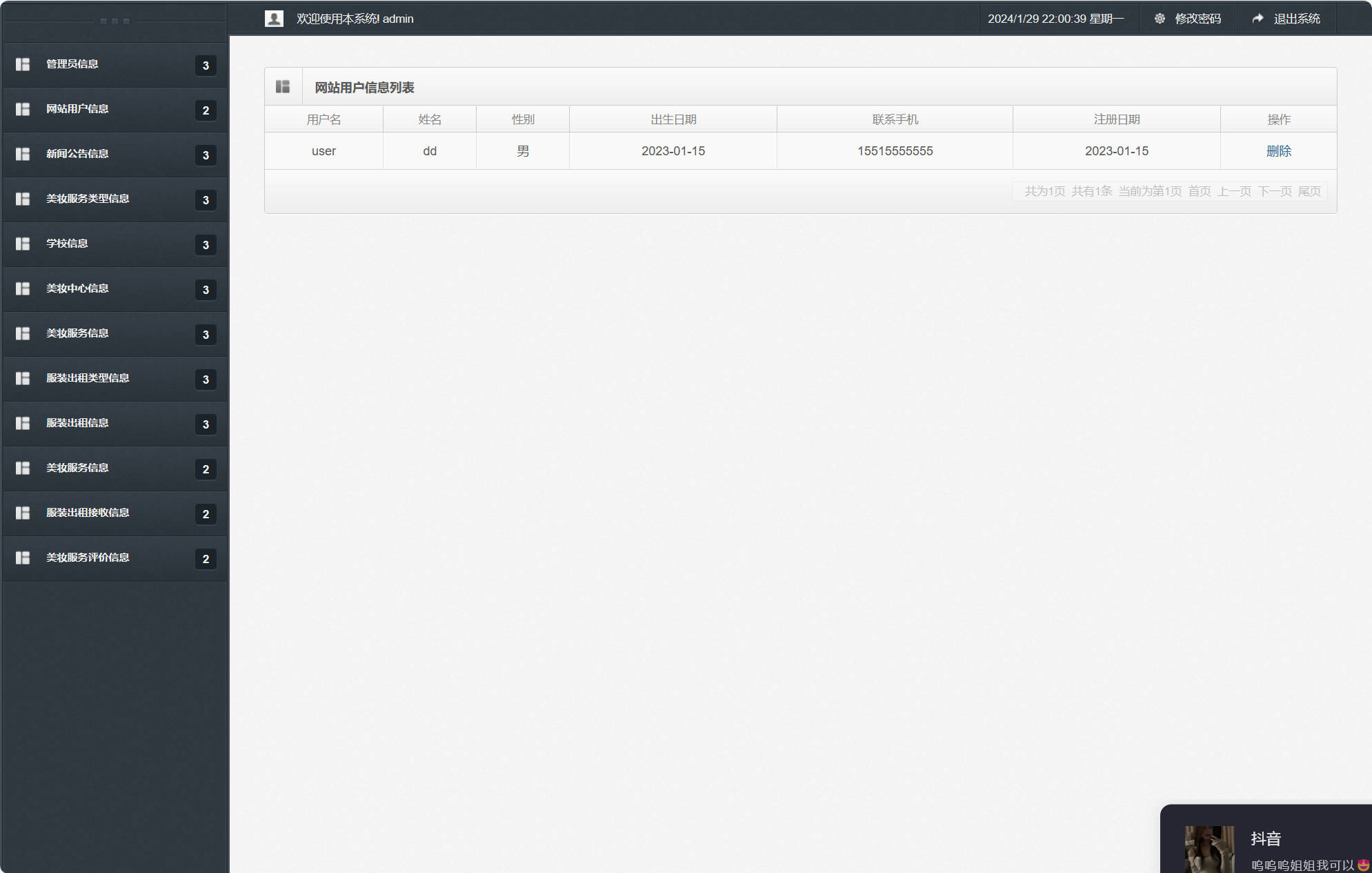Click the grid icon next to 管理员信息
Viewport: 1372px width, 873px height.
pos(23,64)
